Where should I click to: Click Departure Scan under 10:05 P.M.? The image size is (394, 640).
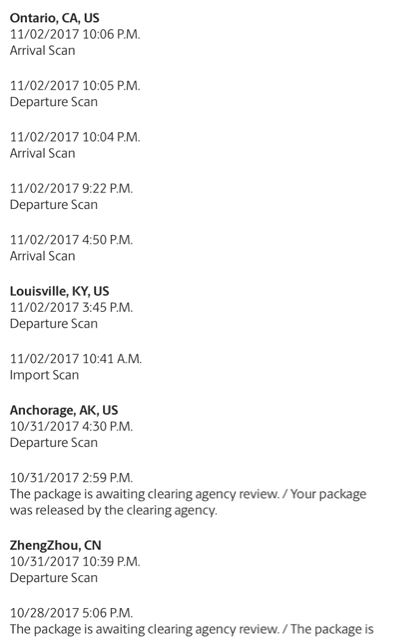(x=53, y=102)
